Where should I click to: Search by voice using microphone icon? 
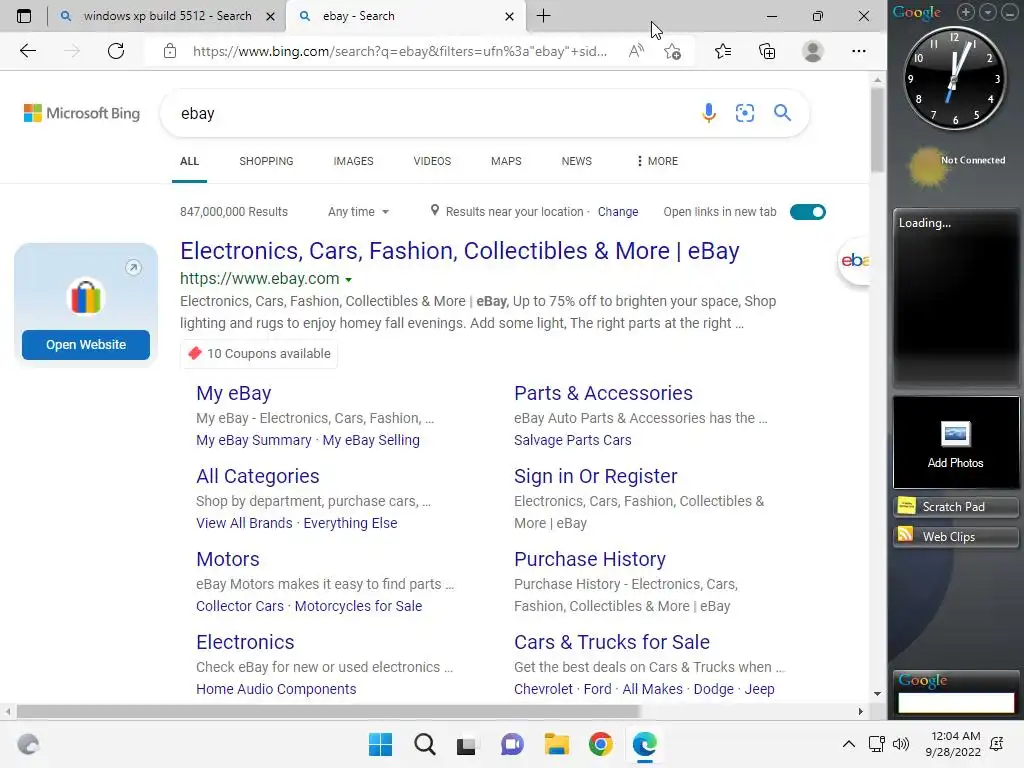[x=709, y=113]
